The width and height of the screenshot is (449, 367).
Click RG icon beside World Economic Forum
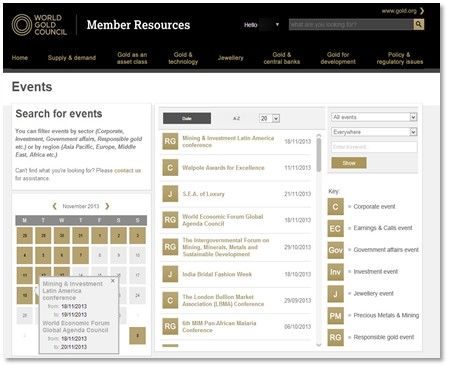170,220
